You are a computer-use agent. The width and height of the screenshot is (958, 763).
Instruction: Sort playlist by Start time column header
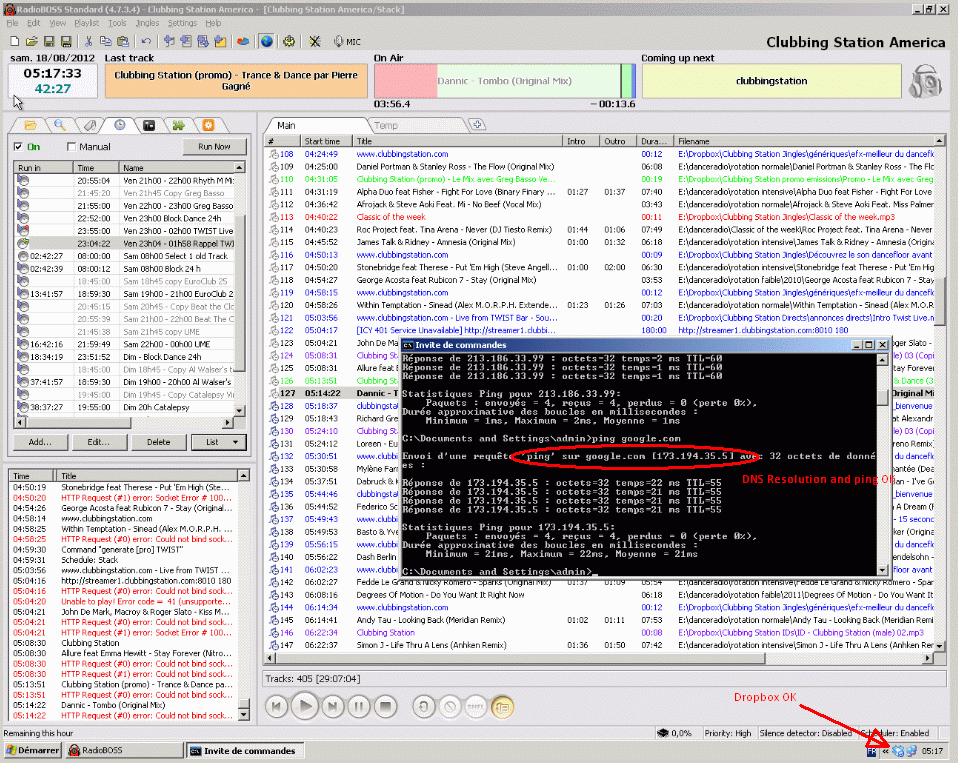tap(327, 141)
